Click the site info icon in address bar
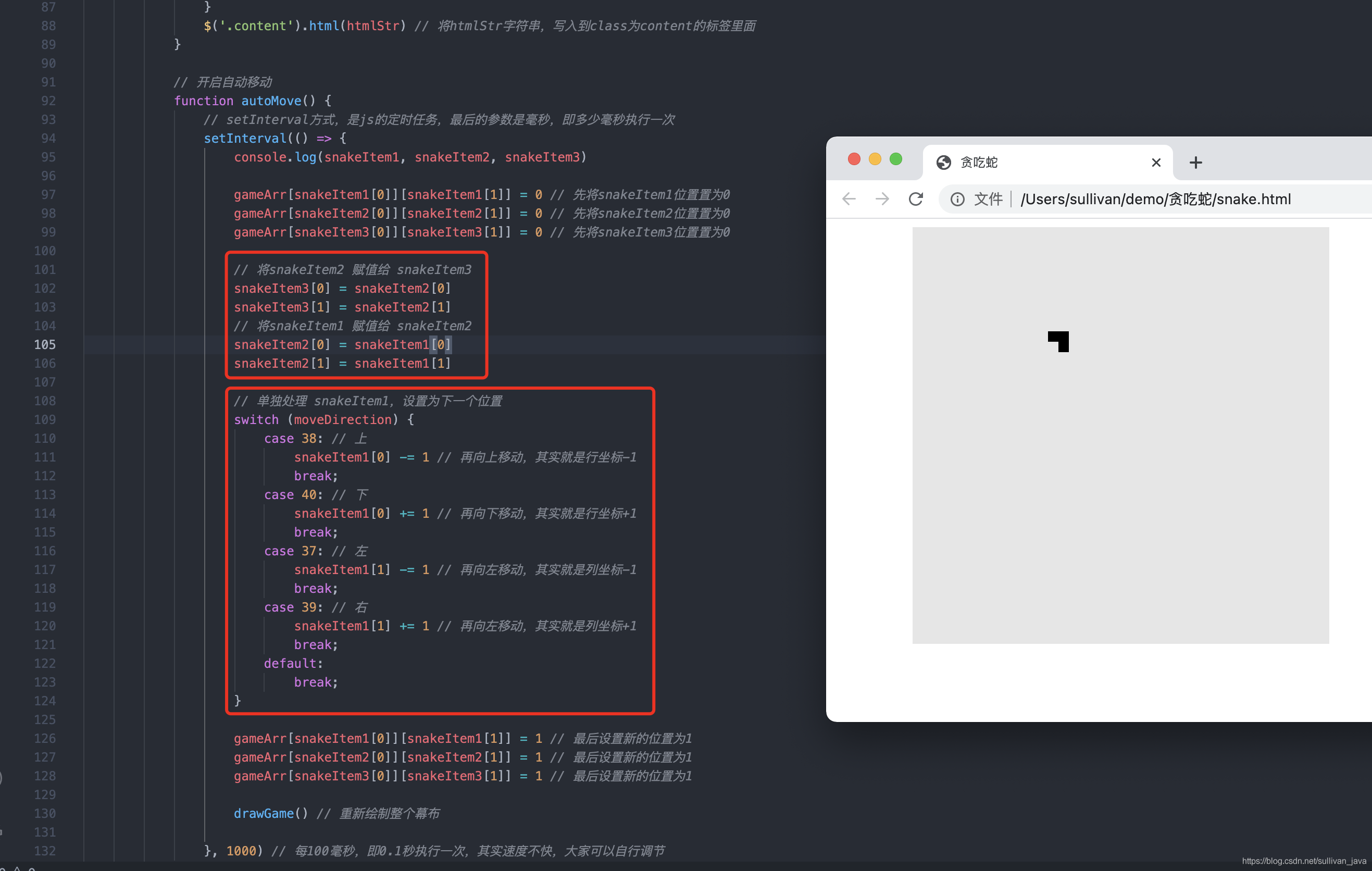1372x871 pixels. pyautogui.click(x=957, y=199)
